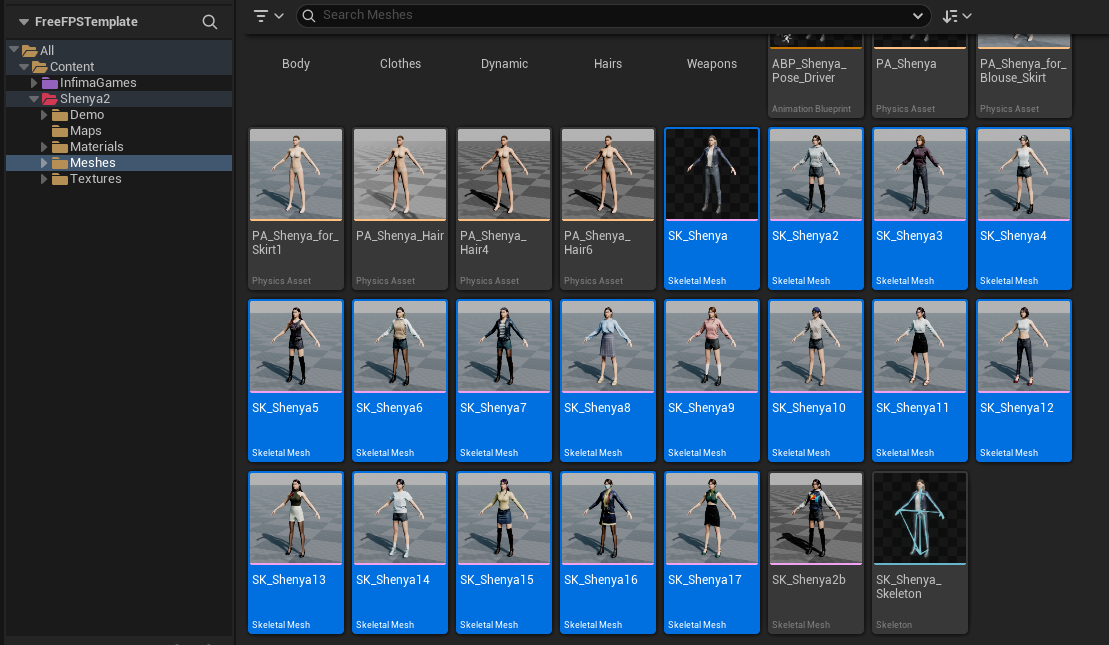The width and height of the screenshot is (1109, 645).
Task: Collapse the FreeFPSTemplate header triangle
Action: (23, 22)
